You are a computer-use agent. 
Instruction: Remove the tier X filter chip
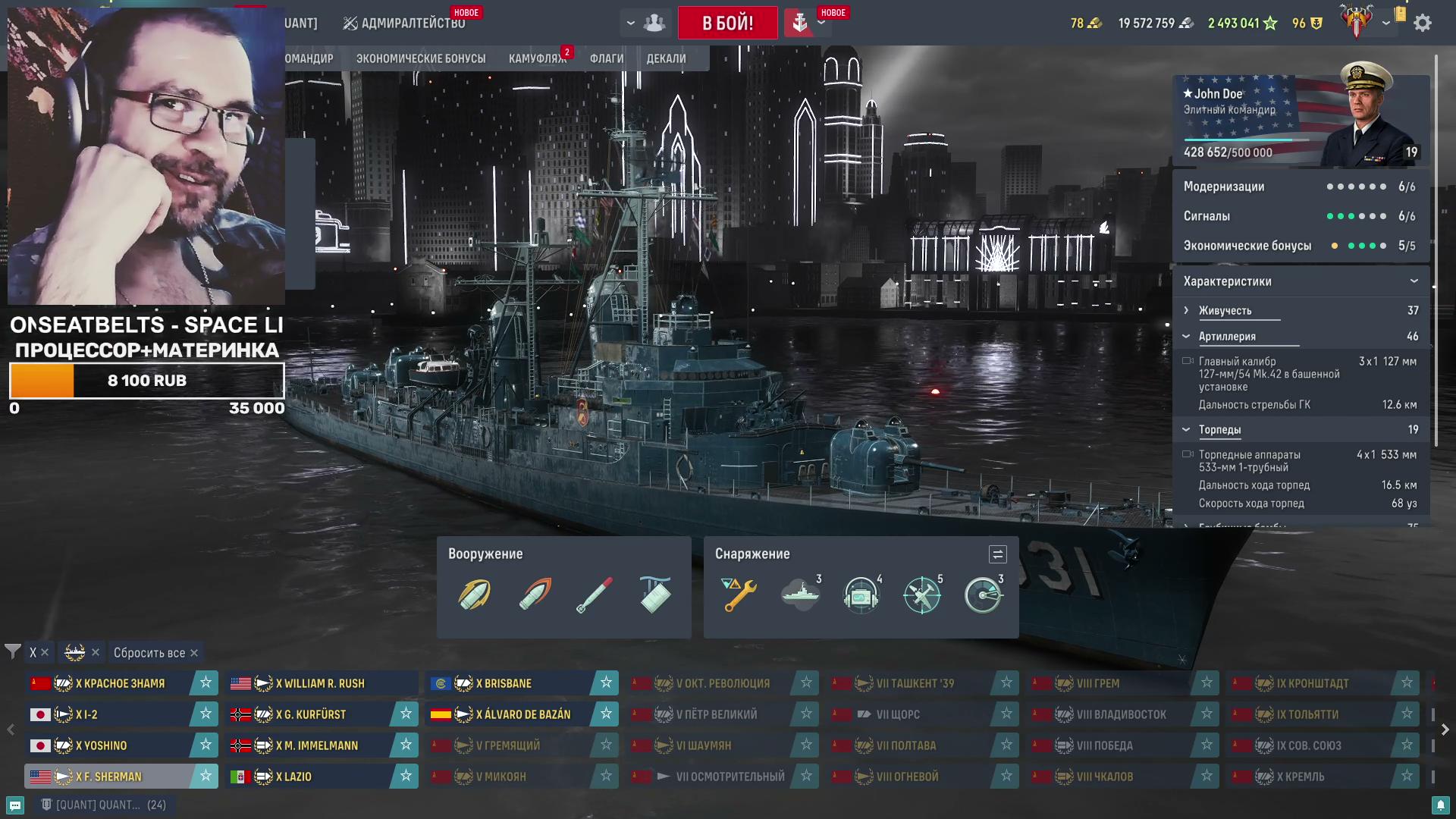(x=45, y=652)
